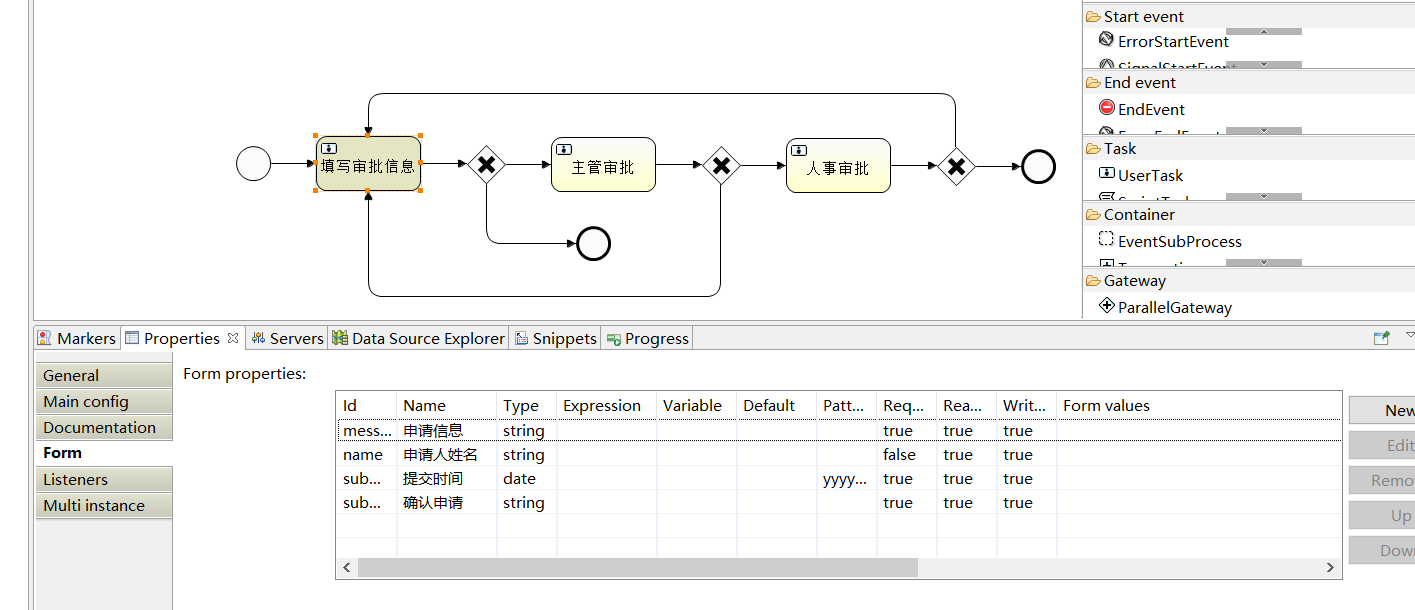The image size is (1415, 610).
Task: Click the 主管审批 task node in diagram
Action: click(x=602, y=164)
